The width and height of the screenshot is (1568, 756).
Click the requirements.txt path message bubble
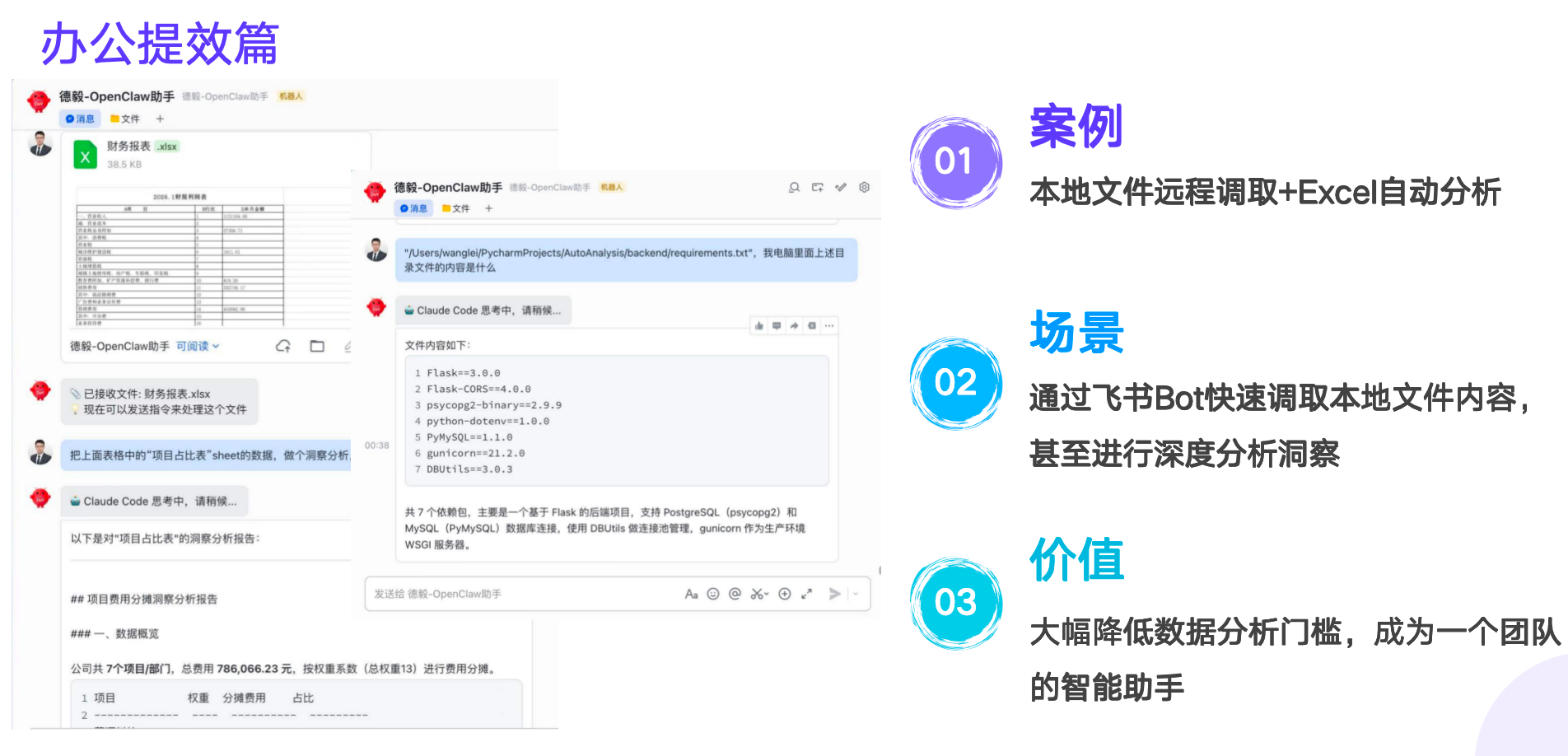(627, 260)
